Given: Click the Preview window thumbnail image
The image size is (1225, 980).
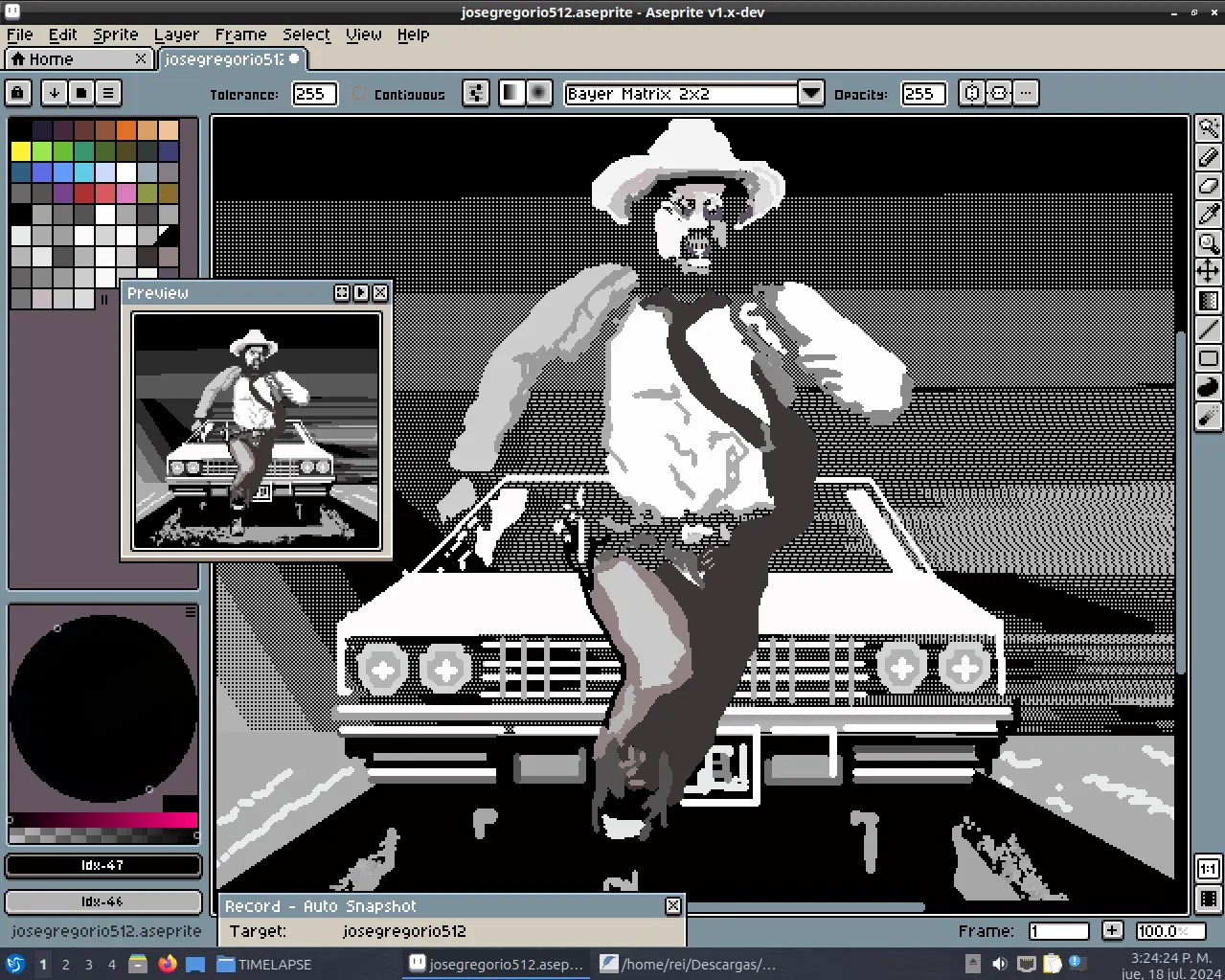Looking at the screenshot, I should pyautogui.click(x=257, y=431).
